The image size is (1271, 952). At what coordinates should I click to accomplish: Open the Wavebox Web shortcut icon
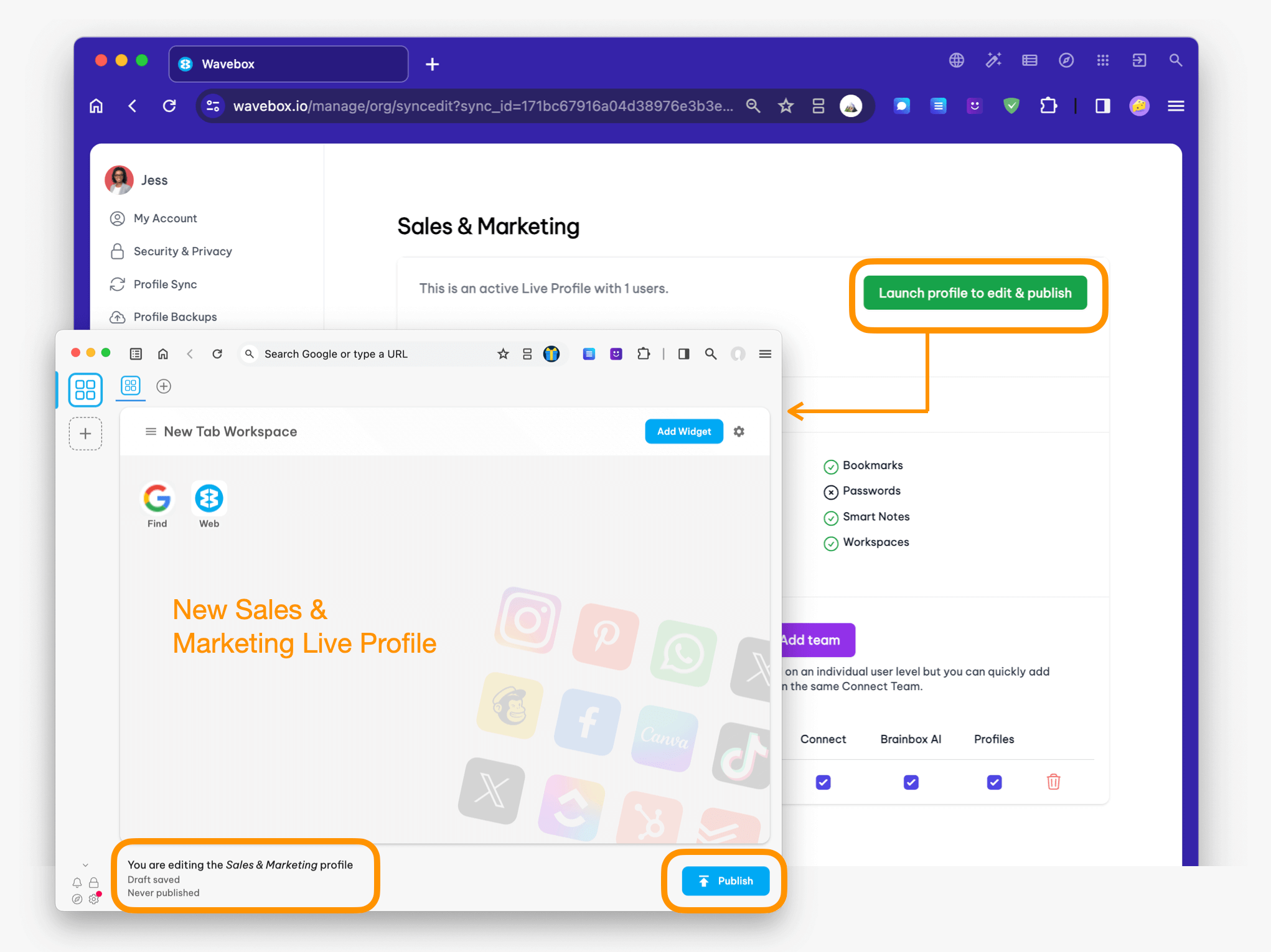pyautogui.click(x=209, y=498)
